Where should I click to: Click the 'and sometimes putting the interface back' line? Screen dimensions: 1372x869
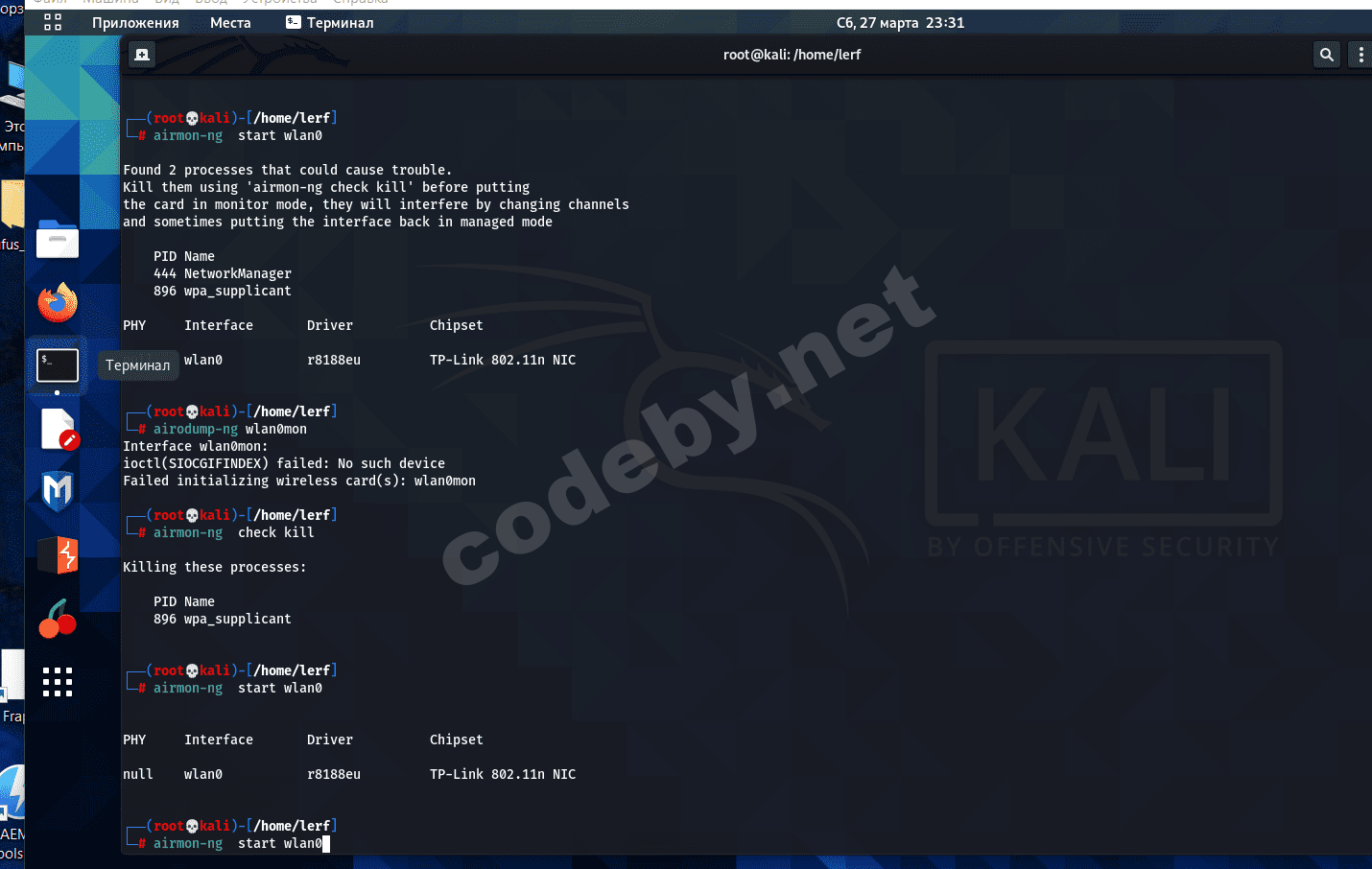(x=338, y=222)
